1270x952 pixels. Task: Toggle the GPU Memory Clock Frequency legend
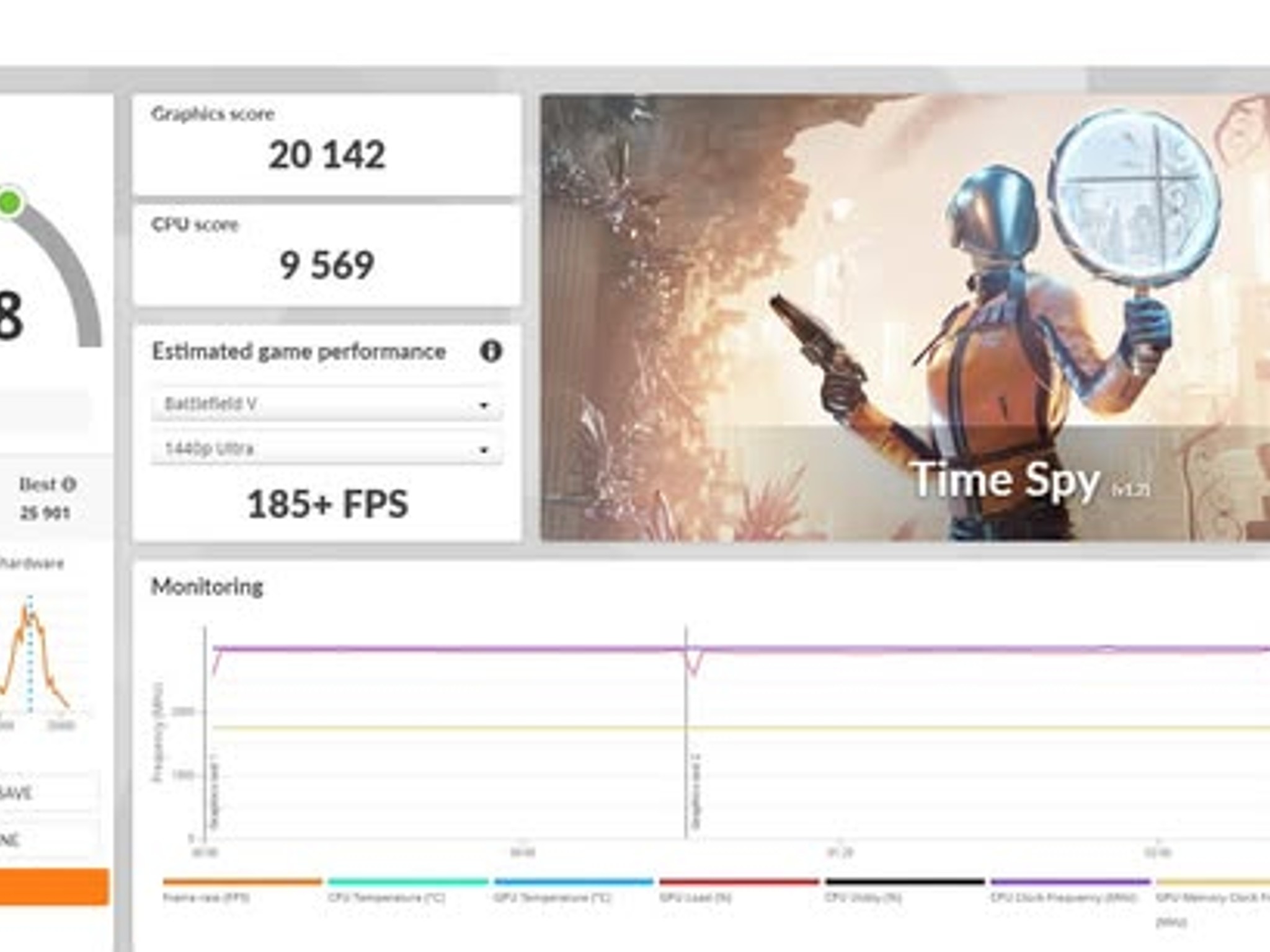(1213, 902)
